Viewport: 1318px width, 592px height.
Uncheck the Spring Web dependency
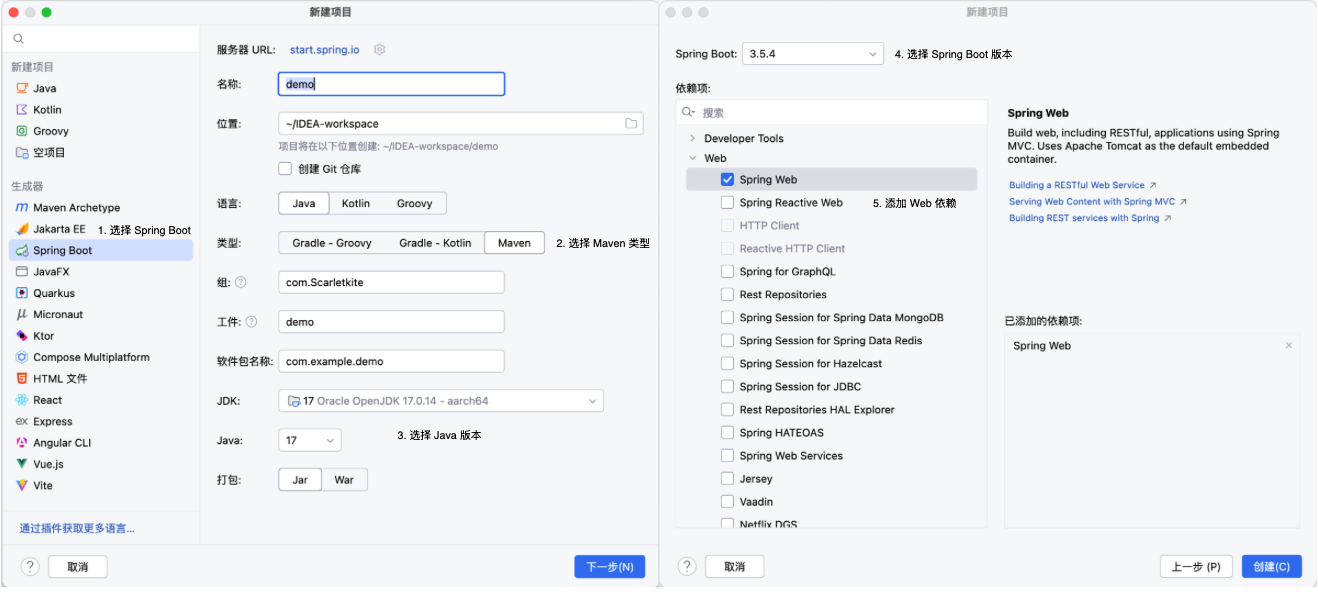(727, 180)
